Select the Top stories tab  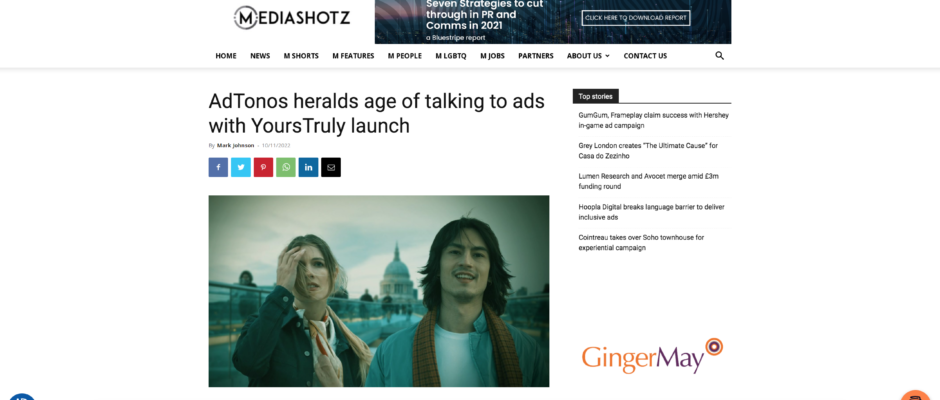tap(595, 96)
